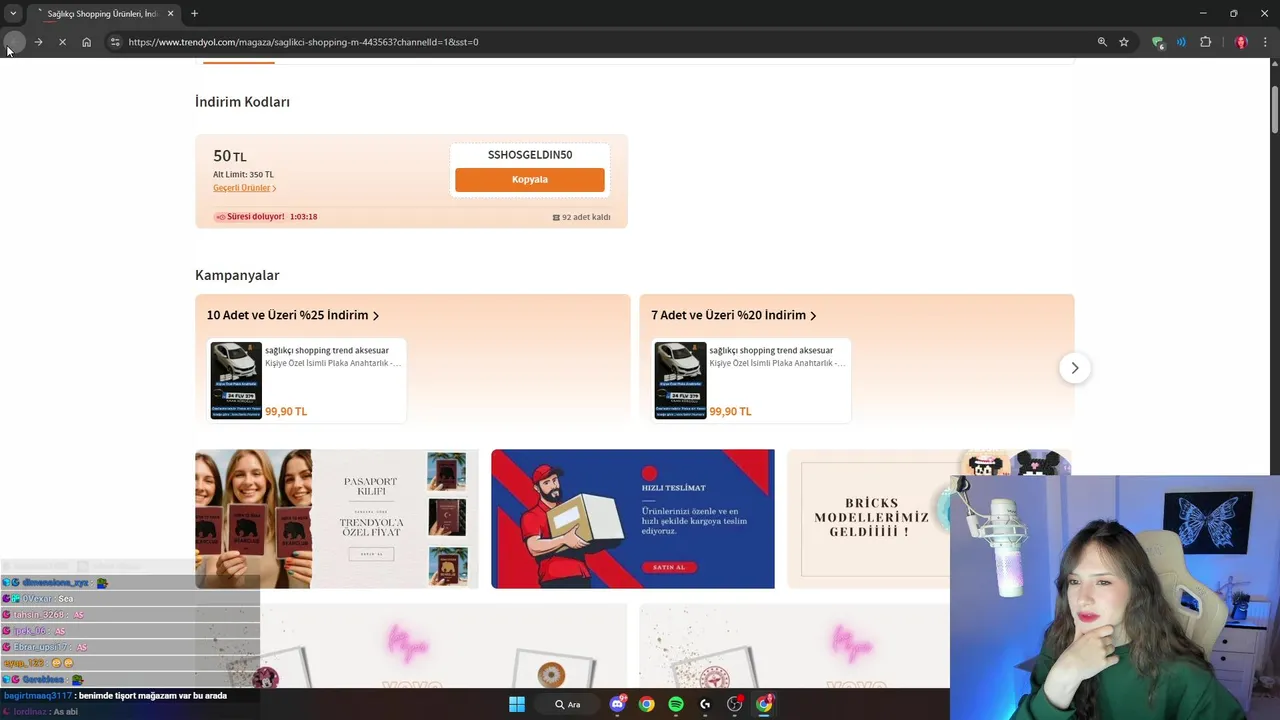Open the Pasaport Kılıfı banner
The image size is (1280, 720).
[336, 519]
